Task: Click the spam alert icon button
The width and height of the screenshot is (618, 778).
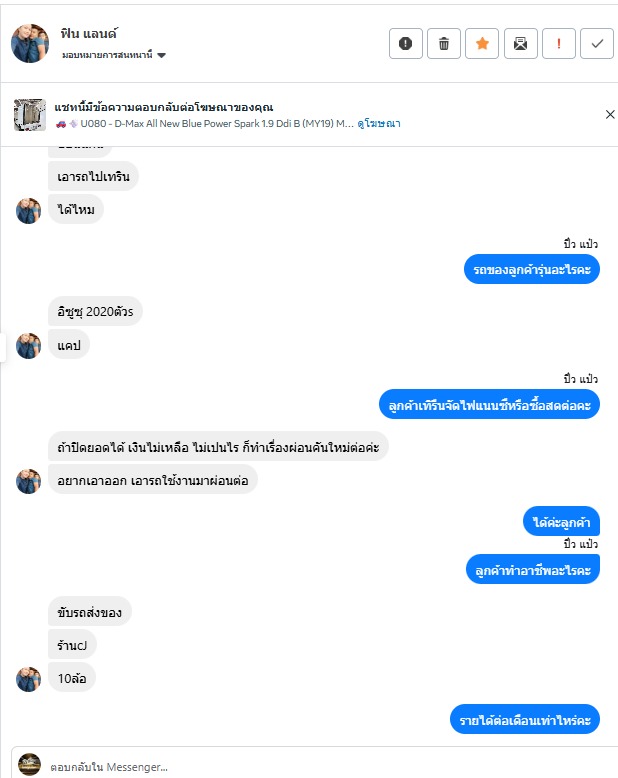Action: pyautogui.click(x=405, y=43)
